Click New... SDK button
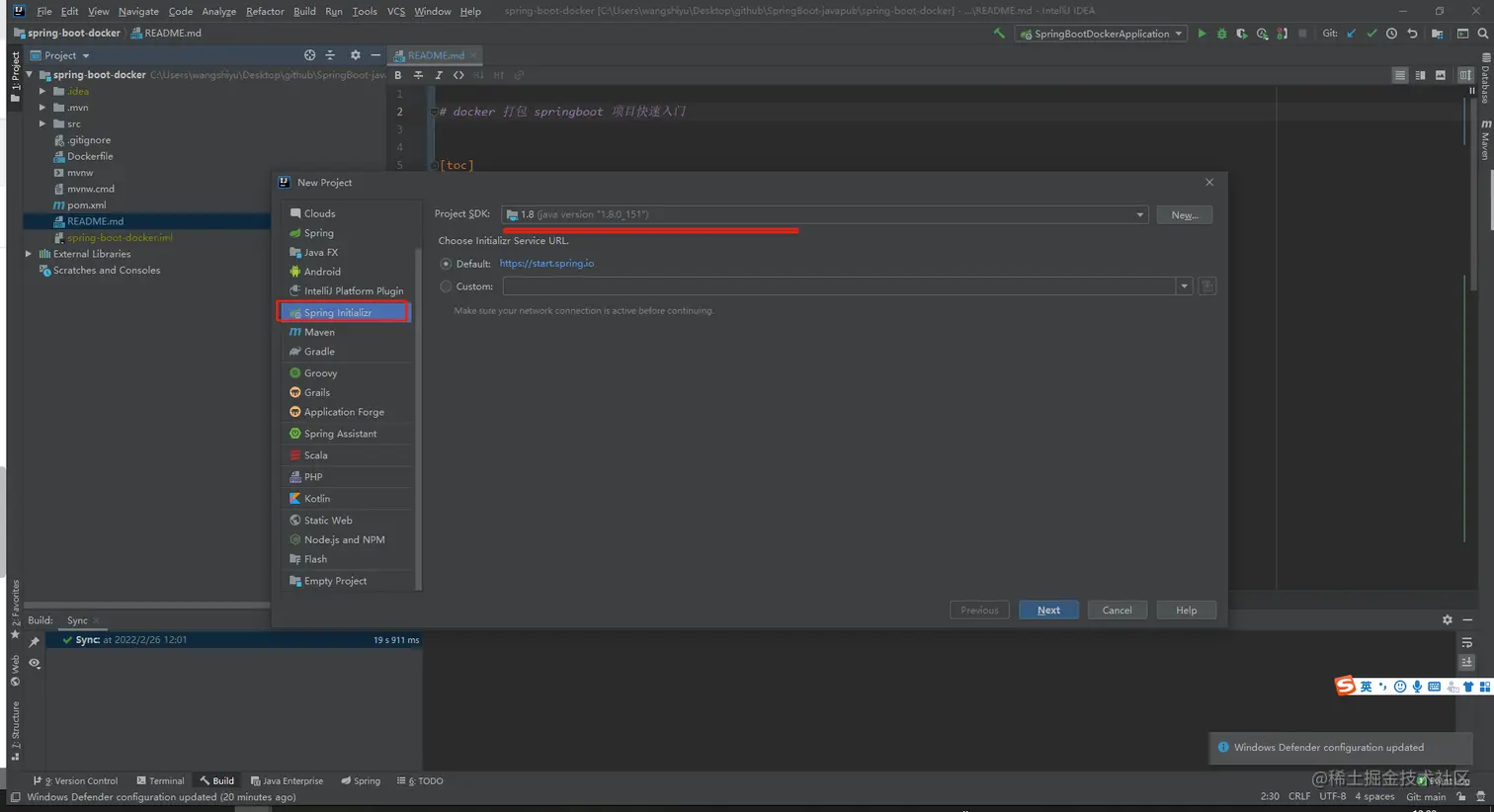This screenshot has height=812, width=1494. [x=1184, y=214]
